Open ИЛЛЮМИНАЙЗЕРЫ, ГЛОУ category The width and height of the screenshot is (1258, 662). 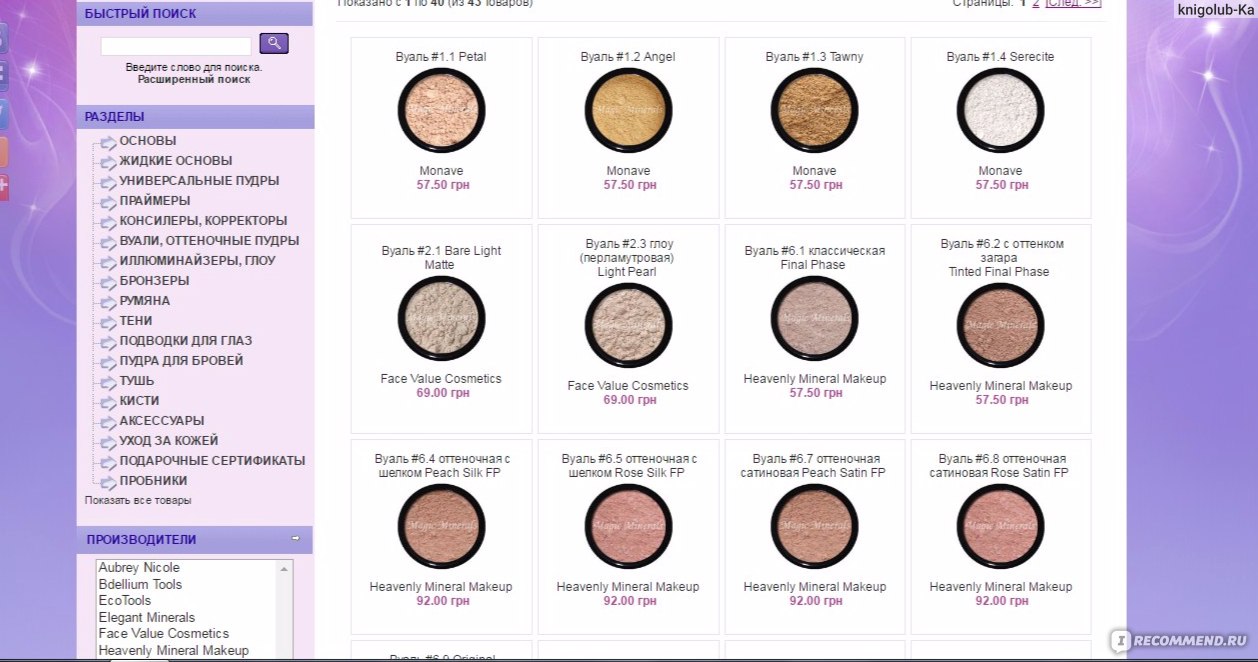pyautogui.click(x=197, y=261)
